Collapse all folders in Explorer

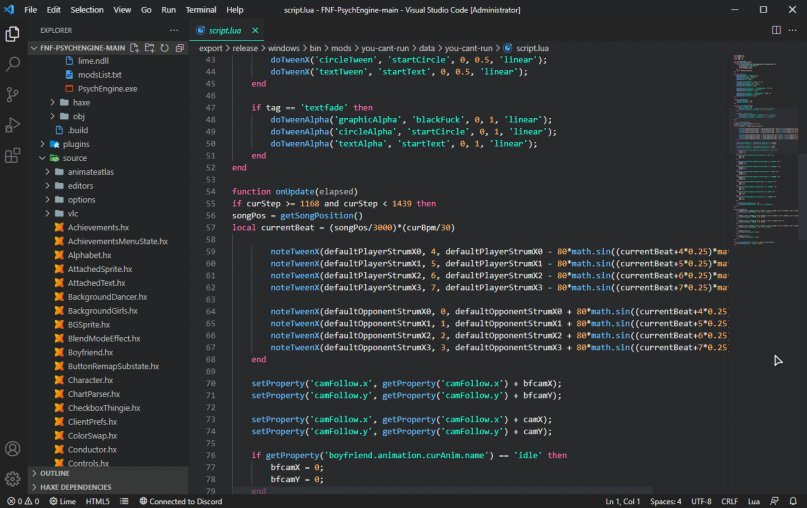coord(179,47)
